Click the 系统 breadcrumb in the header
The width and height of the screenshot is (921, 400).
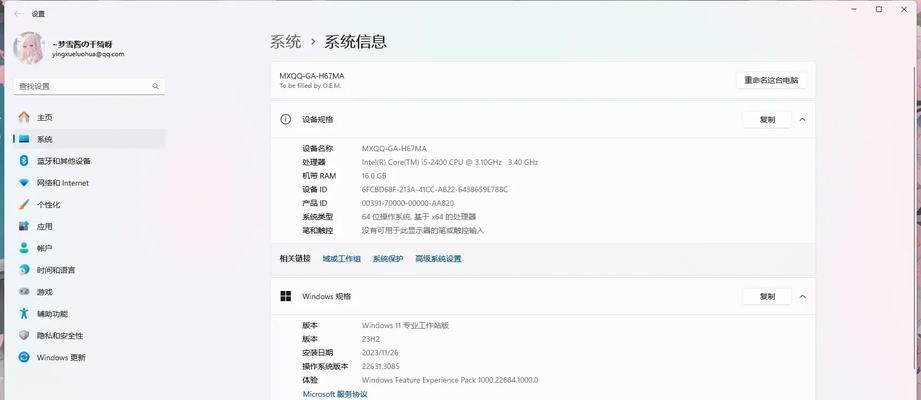pos(285,42)
